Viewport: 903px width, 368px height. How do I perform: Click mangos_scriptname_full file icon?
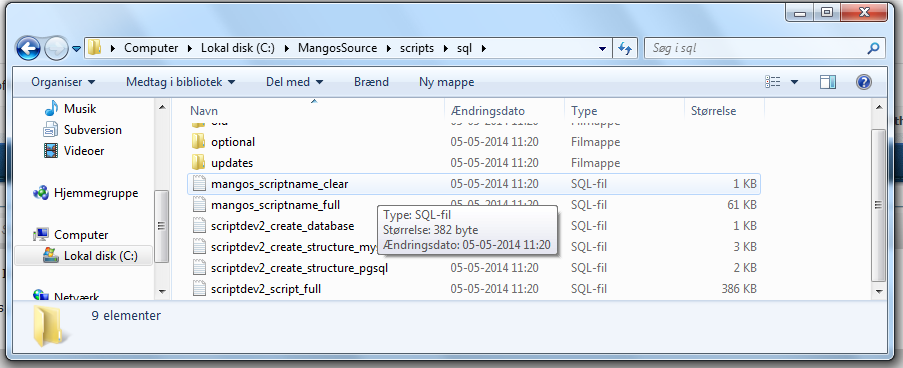(199, 205)
